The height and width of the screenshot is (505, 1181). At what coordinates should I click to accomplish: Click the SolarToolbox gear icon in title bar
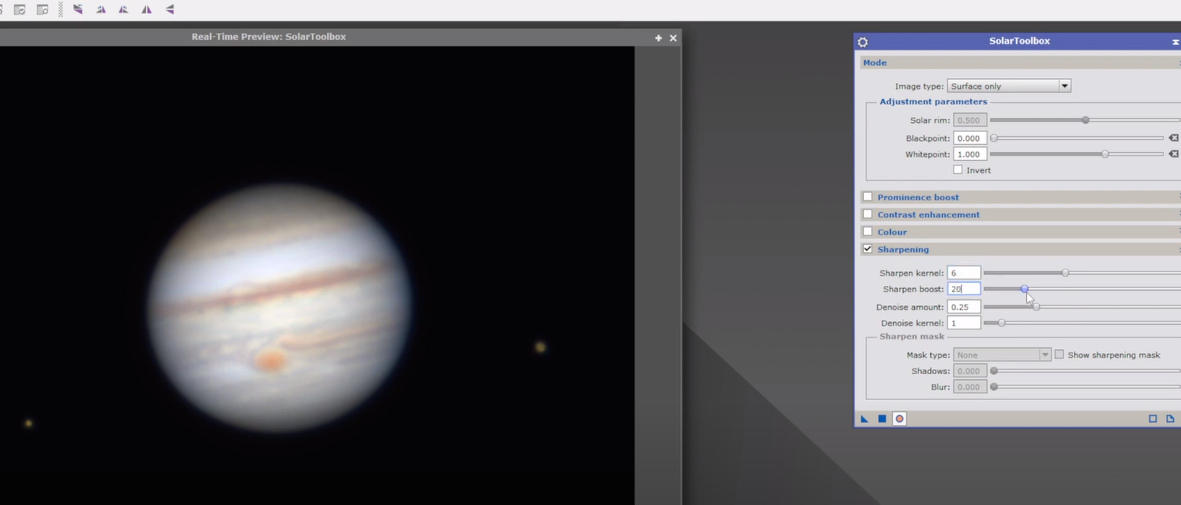[x=863, y=42]
